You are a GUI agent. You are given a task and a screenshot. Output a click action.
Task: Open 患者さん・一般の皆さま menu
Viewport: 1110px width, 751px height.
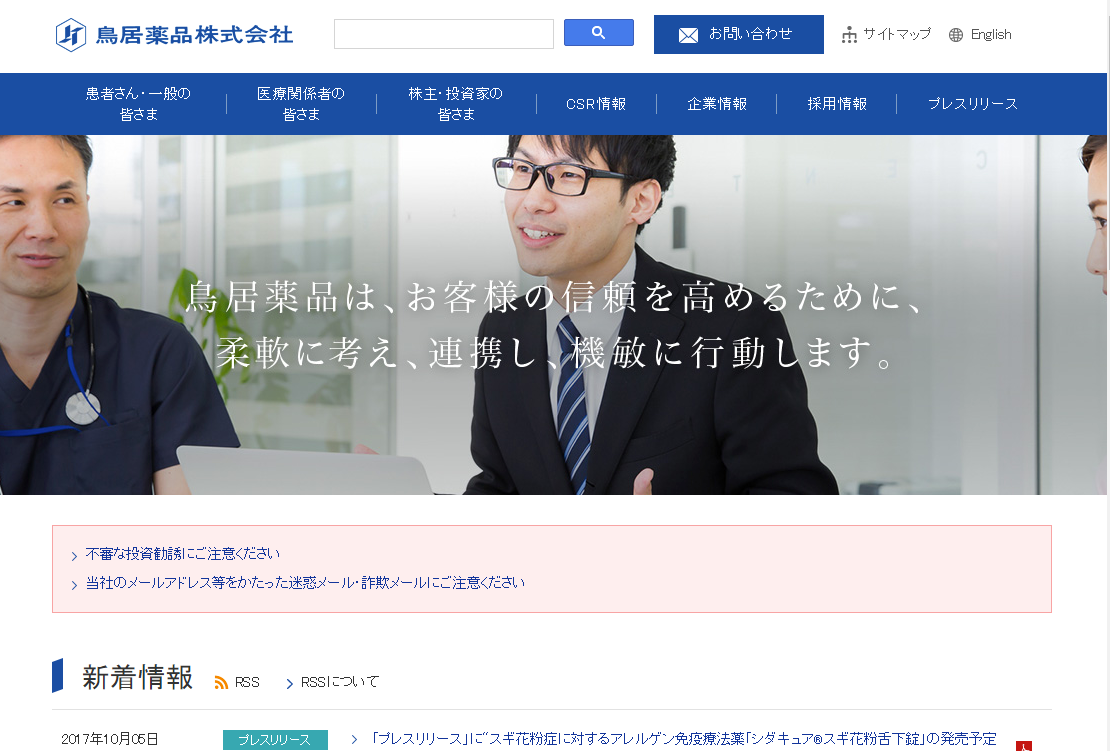tap(138, 104)
